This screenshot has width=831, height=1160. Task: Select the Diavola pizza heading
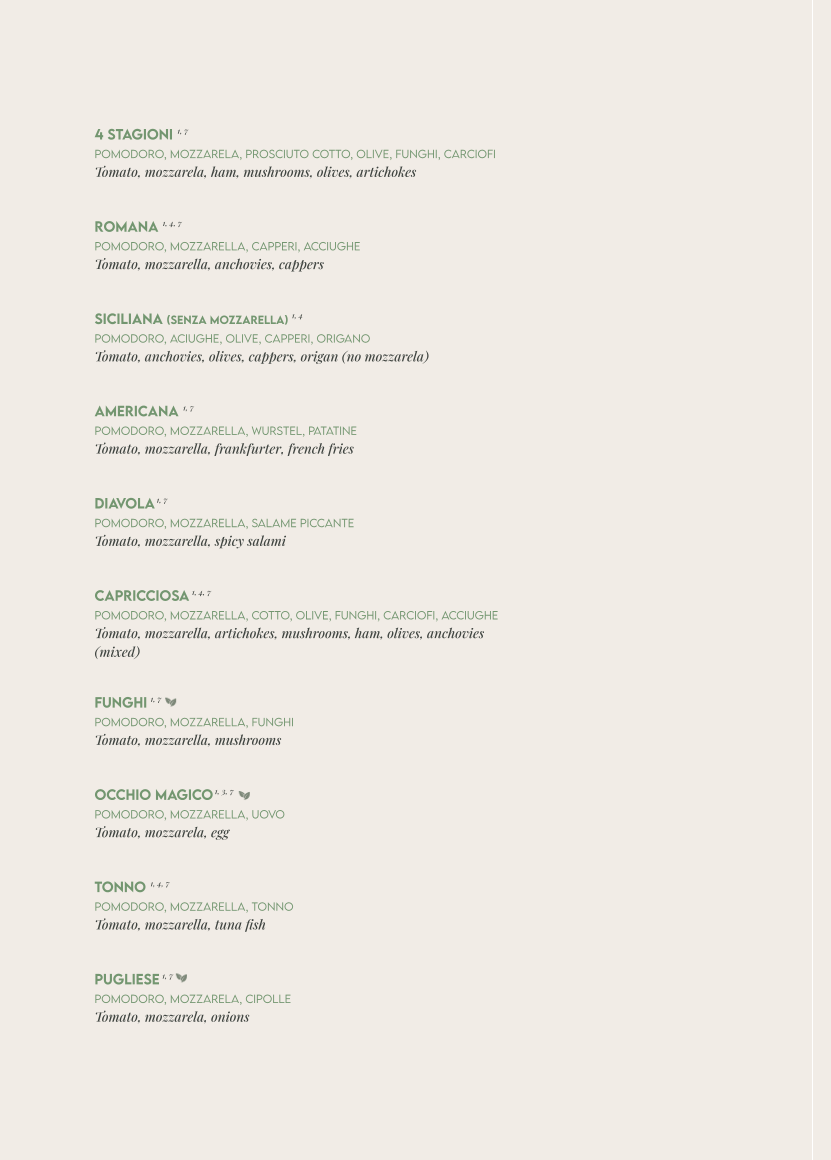(x=124, y=504)
